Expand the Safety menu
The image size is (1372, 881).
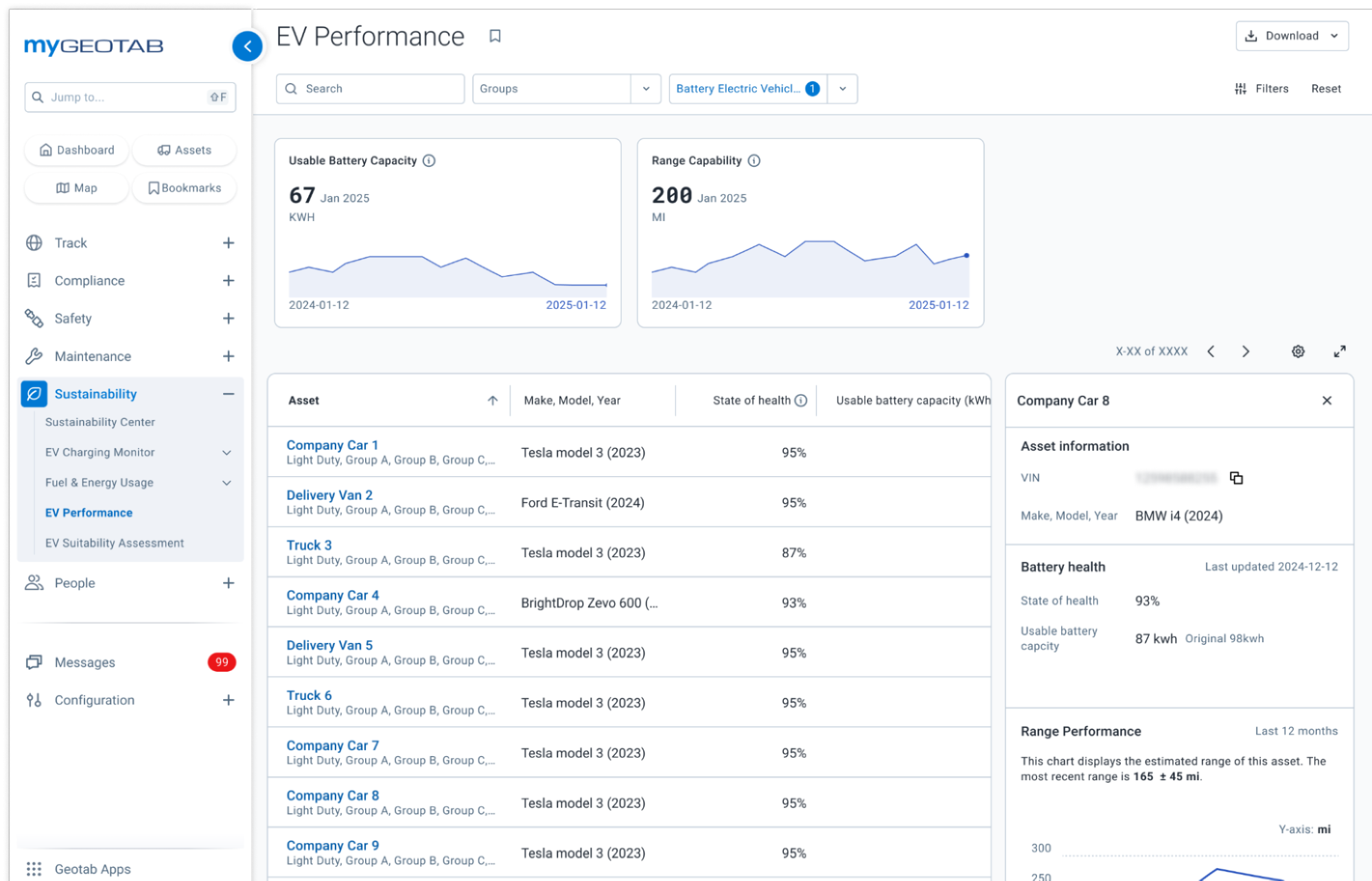229,318
